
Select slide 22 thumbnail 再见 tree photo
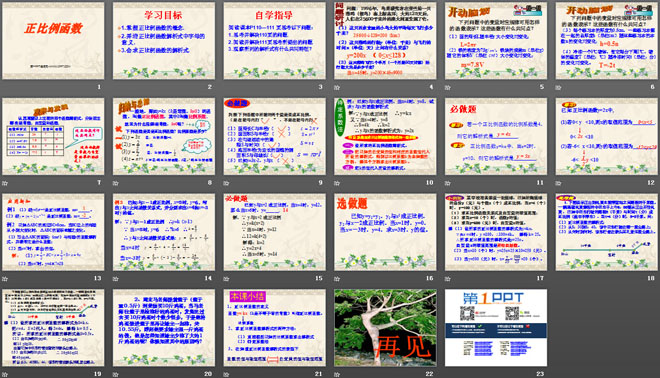(x=385, y=327)
